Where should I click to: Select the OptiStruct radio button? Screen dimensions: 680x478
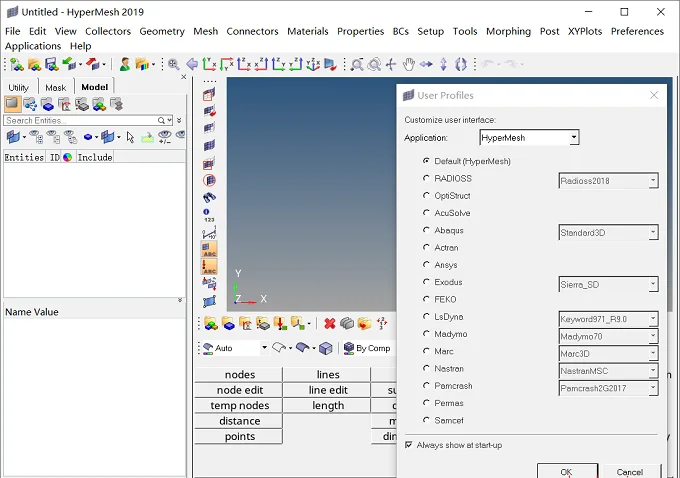426,196
